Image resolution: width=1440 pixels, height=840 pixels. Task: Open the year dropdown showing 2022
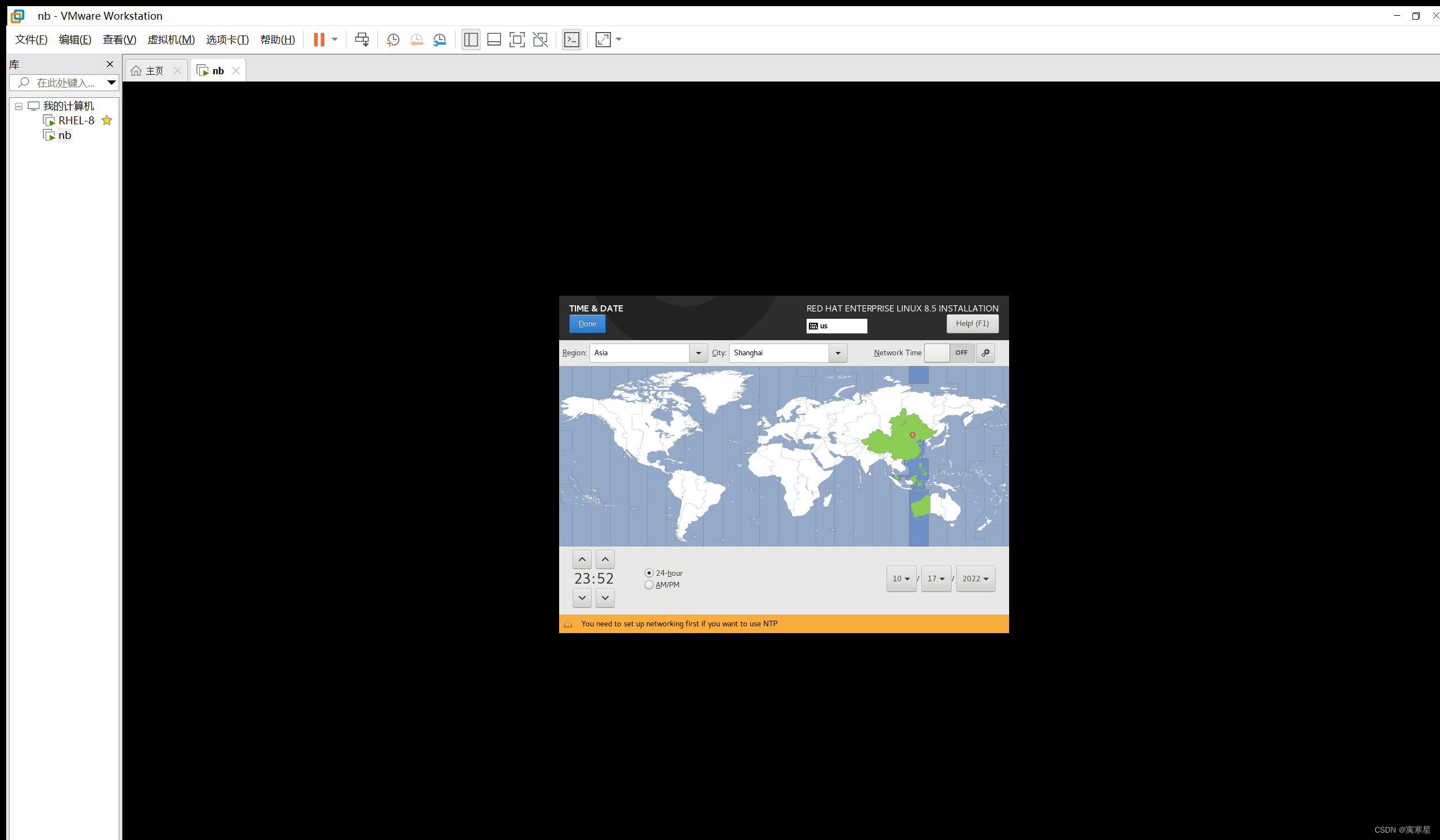coord(976,579)
